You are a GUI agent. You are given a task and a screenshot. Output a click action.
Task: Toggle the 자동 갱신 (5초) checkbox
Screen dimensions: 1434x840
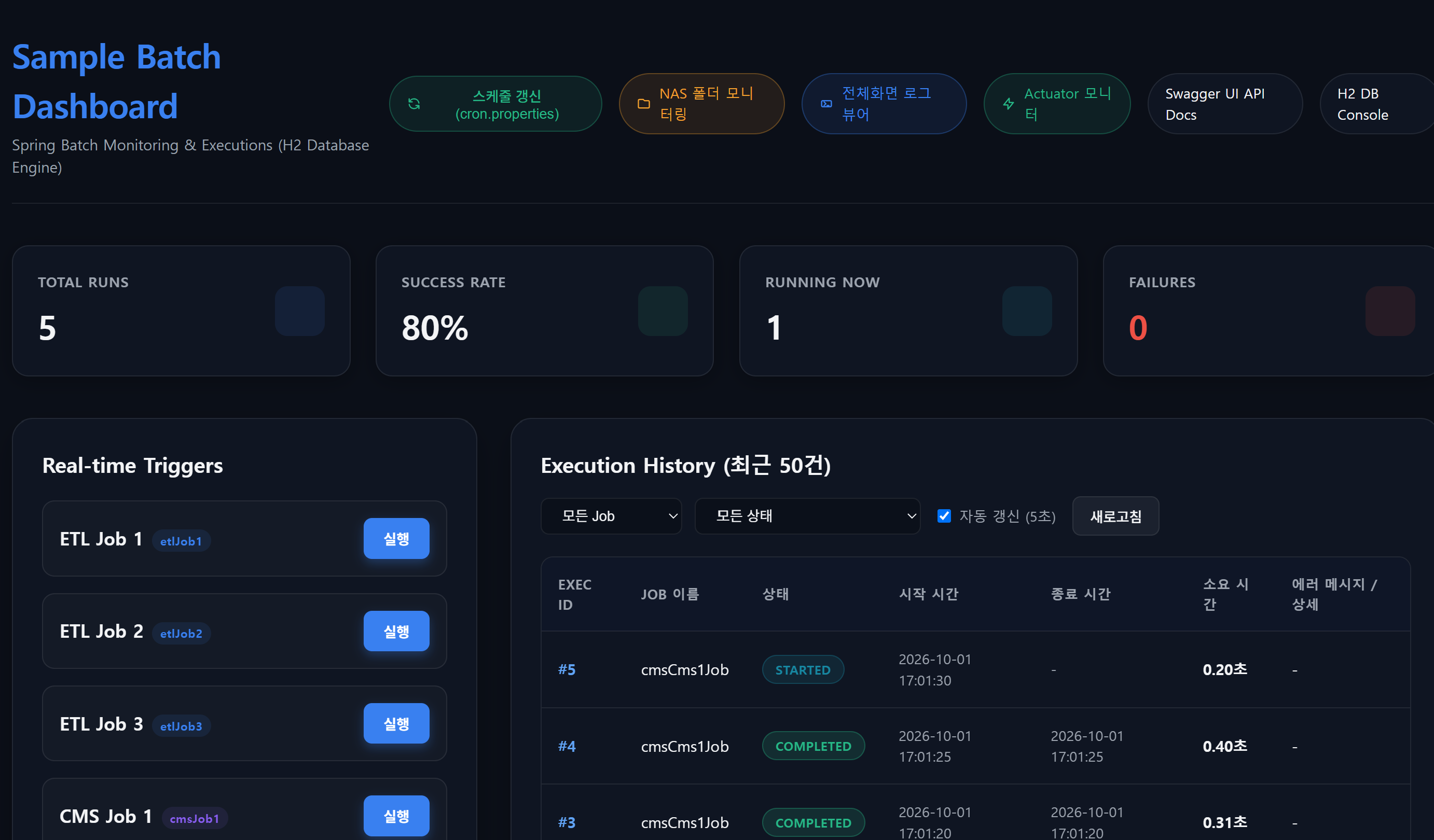click(x=944, y=516)
